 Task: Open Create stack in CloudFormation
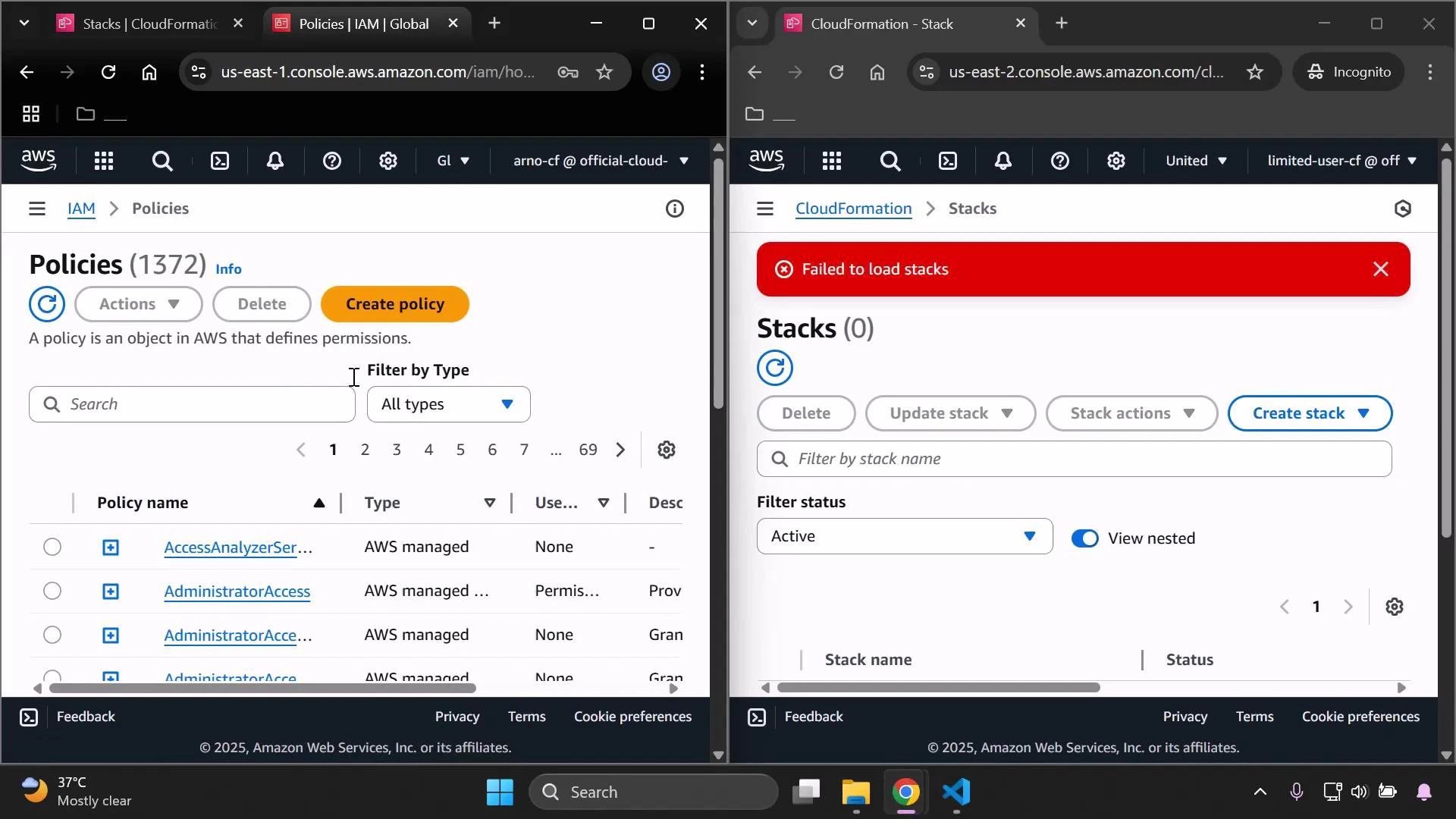click(1310, 413)
